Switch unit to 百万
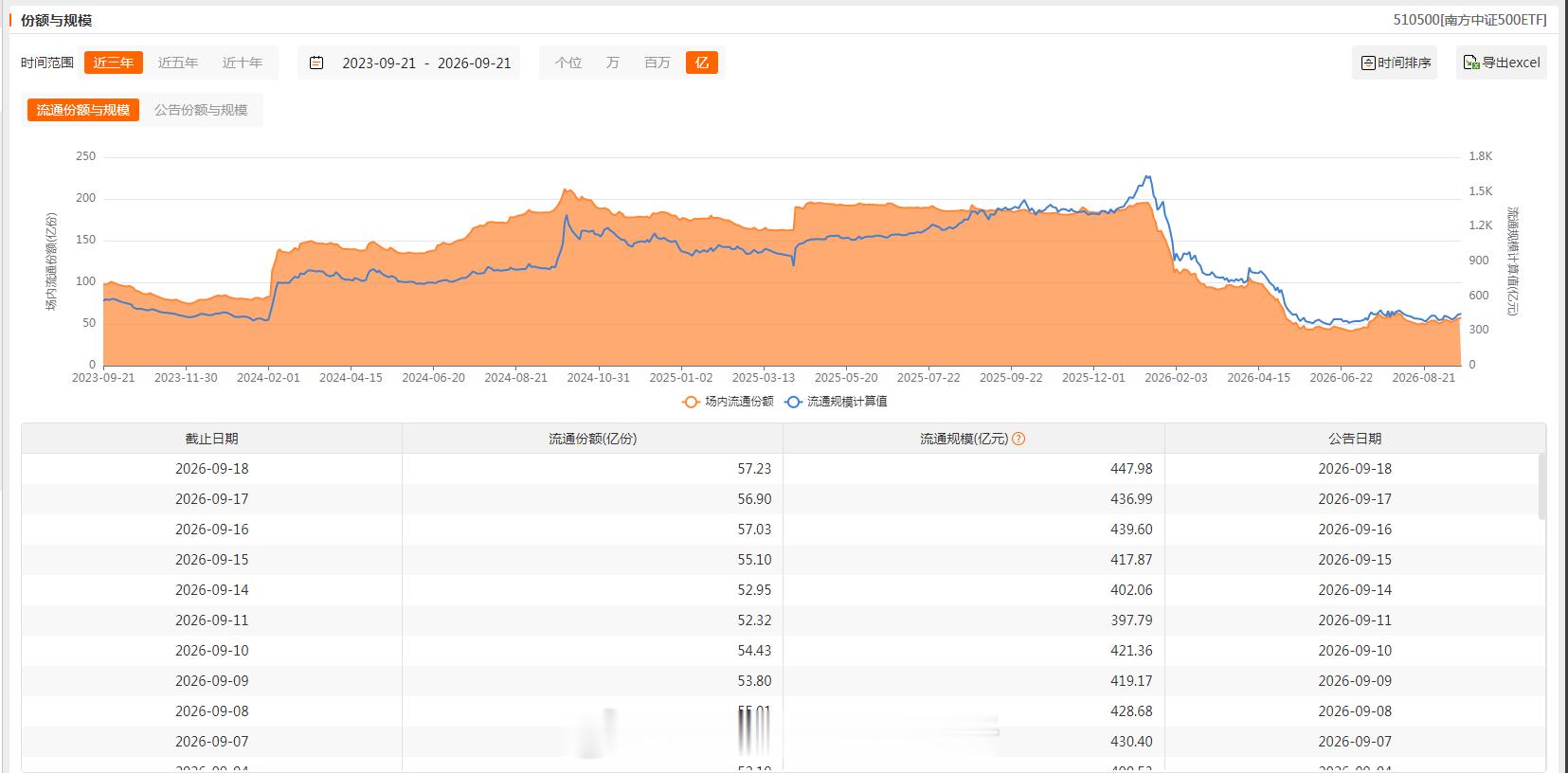1568x773 pixels. (x=658, y=63)
